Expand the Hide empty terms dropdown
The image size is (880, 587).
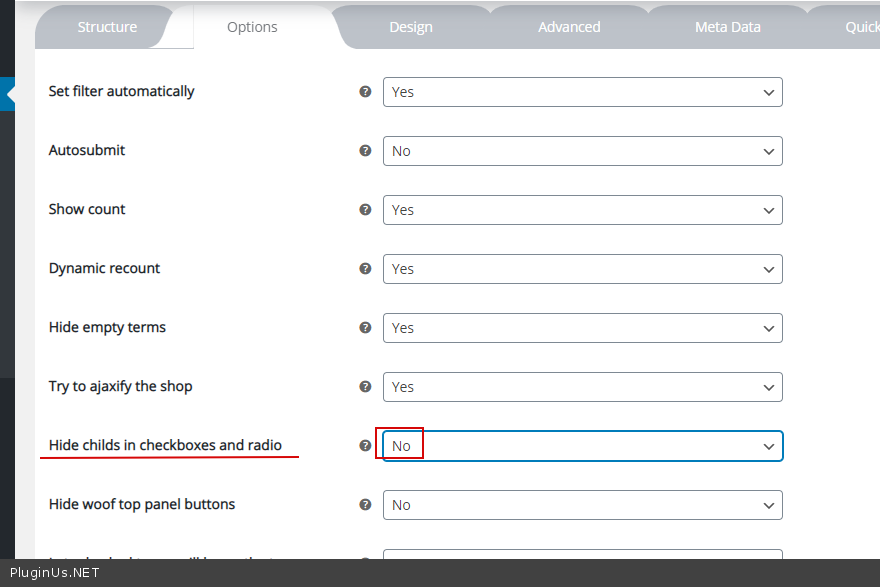582,328
